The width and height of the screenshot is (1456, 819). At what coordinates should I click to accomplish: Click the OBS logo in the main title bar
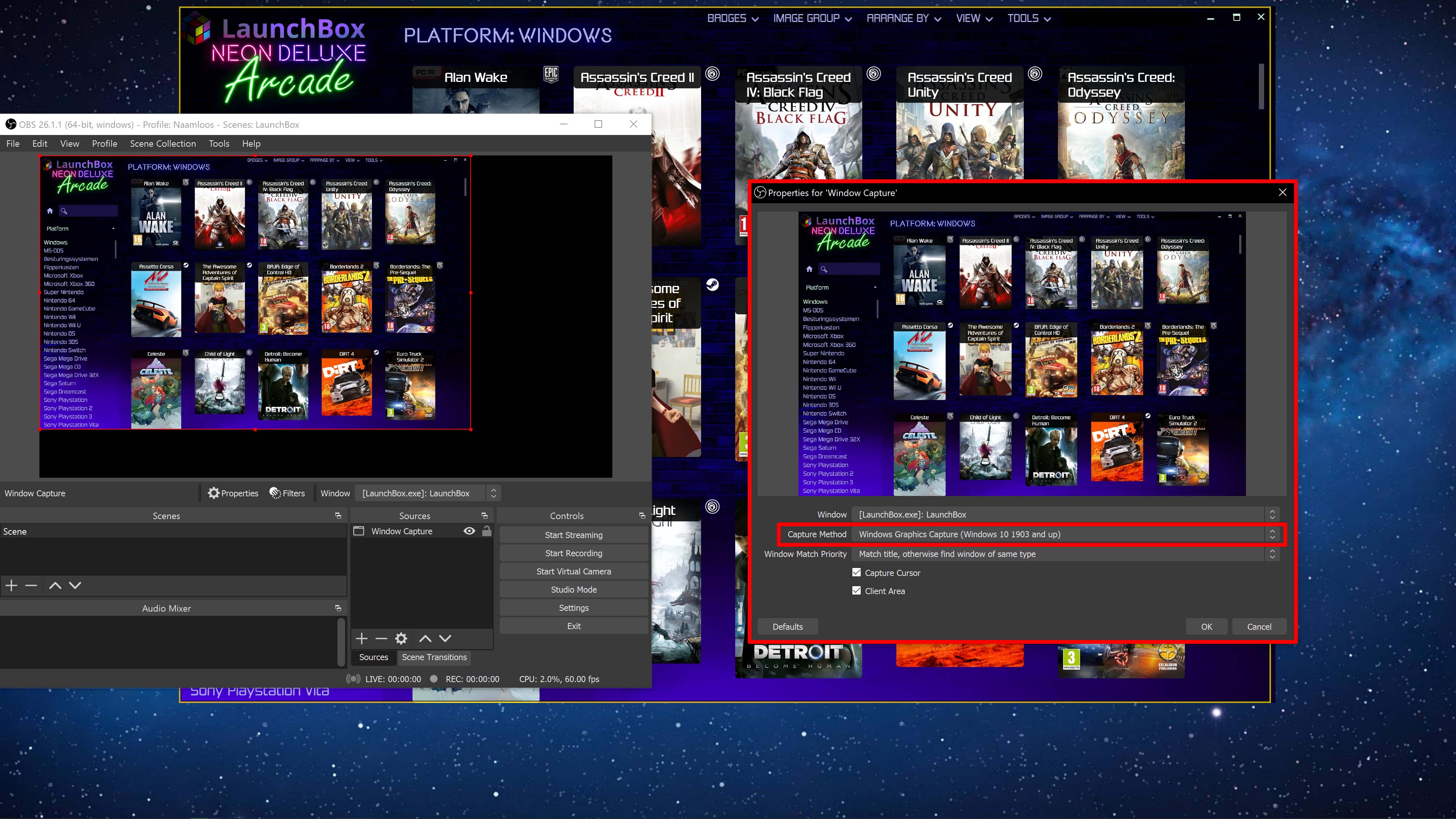tap(10, 124)
